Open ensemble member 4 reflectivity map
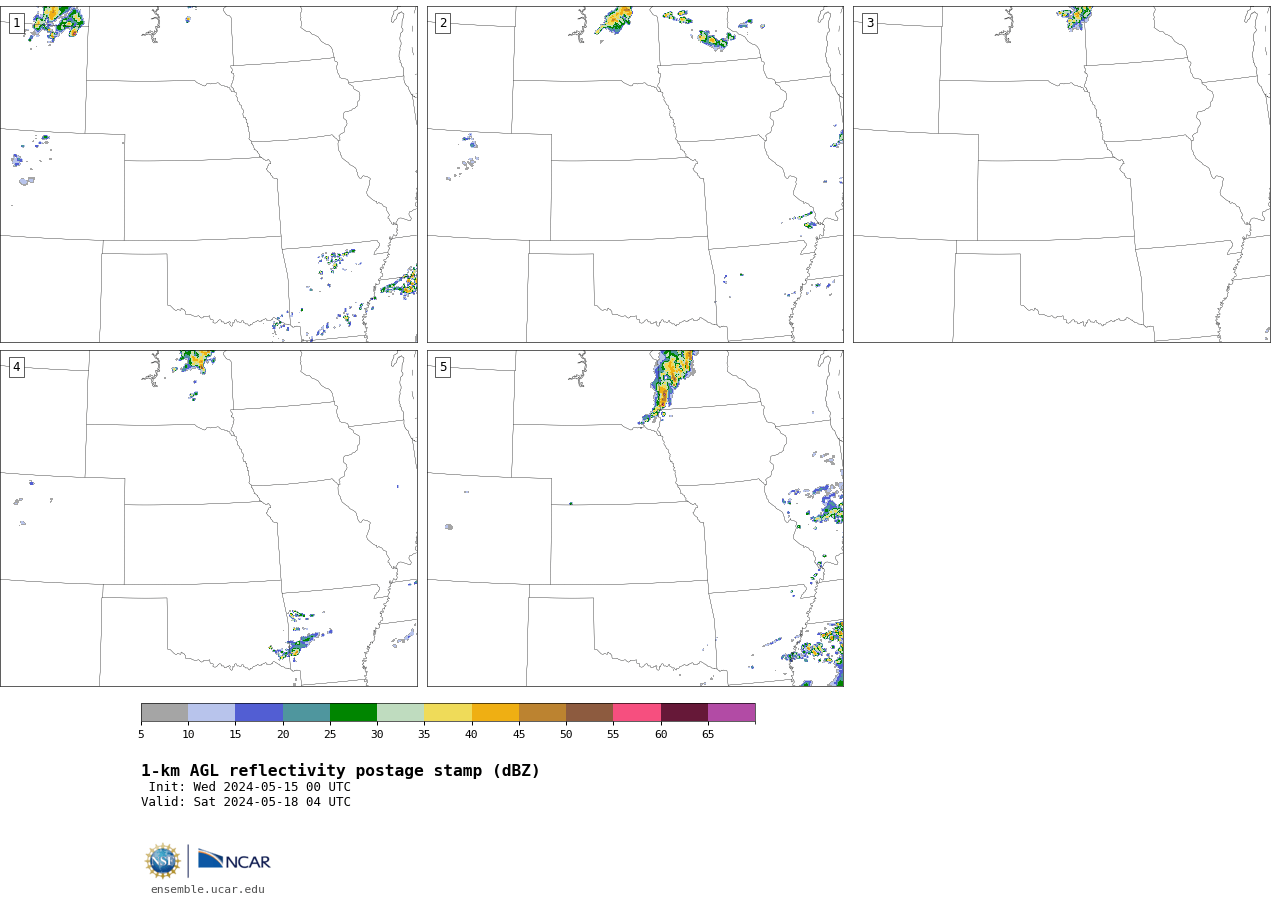 (x=209, y=518)
